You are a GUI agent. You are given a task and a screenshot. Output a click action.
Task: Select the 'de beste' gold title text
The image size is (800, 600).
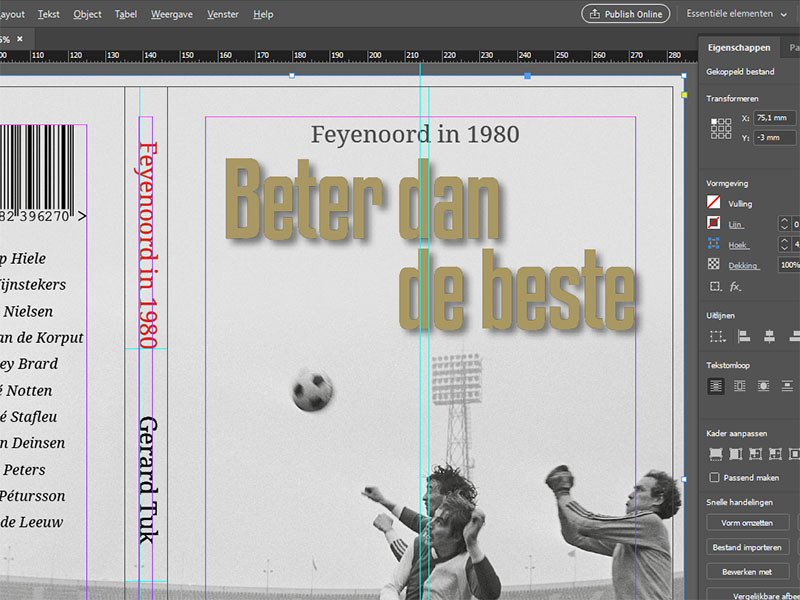(x=517, y=290)
